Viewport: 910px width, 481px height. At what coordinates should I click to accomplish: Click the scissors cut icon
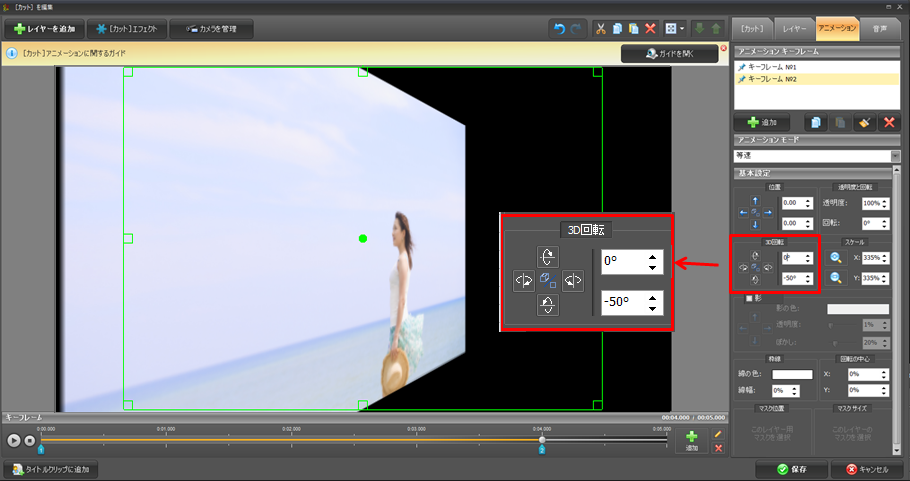pos(601,29)
